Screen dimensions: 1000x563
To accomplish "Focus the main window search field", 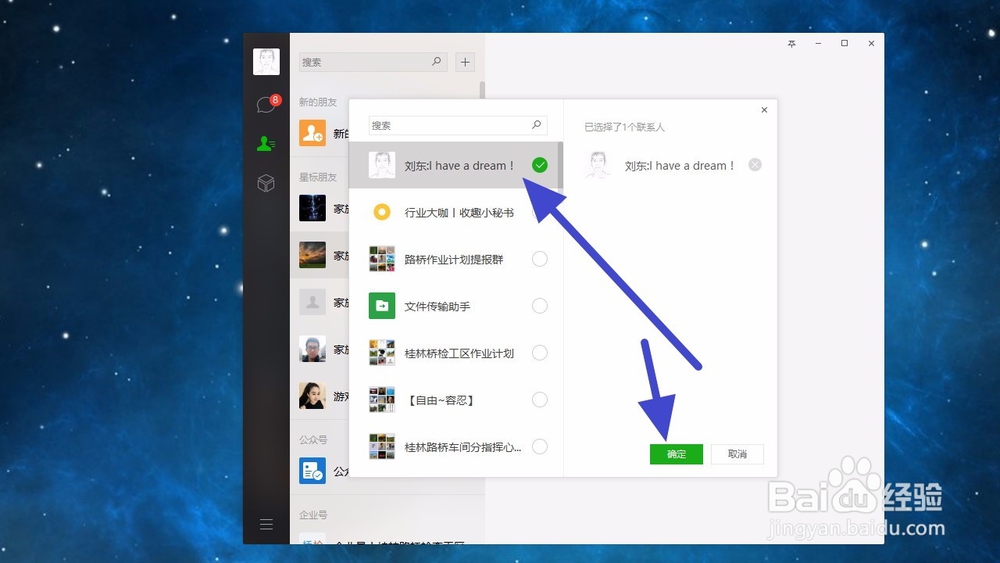I will (373, 62).
